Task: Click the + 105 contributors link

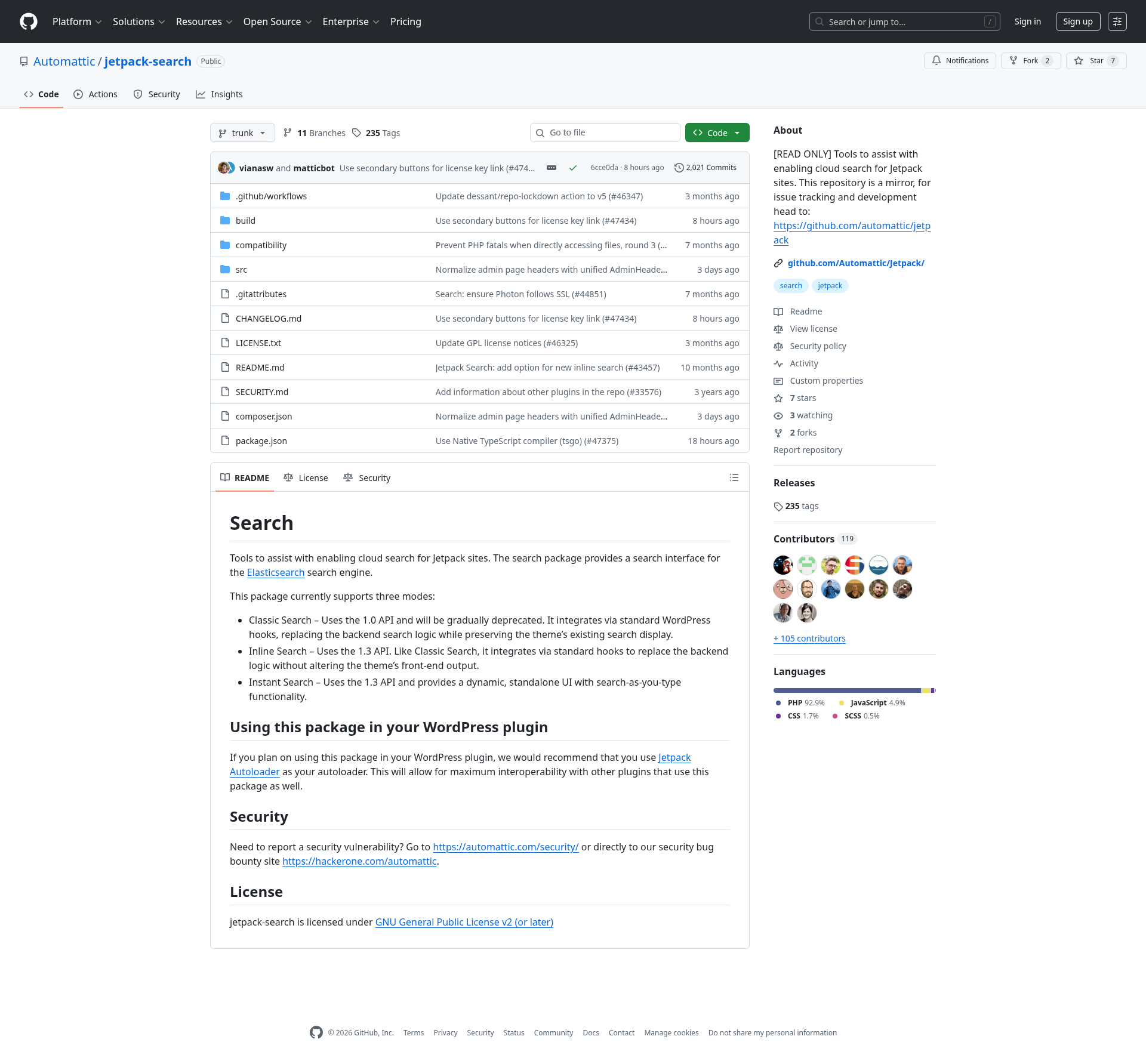Action: click(809, 639)
